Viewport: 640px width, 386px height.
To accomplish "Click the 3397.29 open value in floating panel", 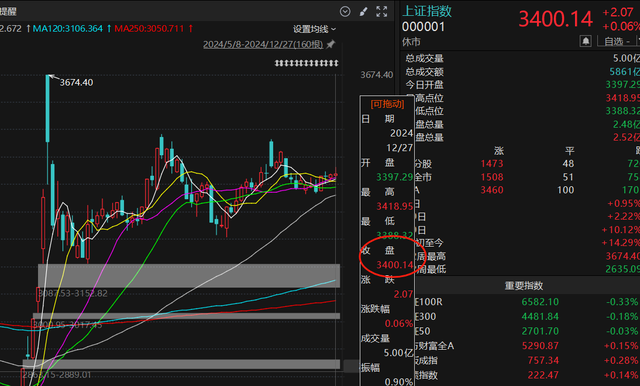I will click(394, 177).
